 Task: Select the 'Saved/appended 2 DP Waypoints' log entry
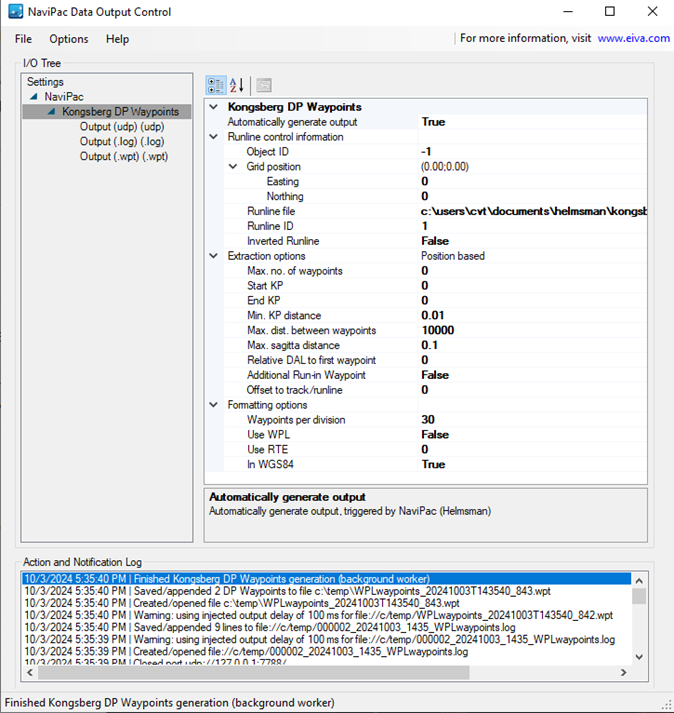tap(327, 591)
